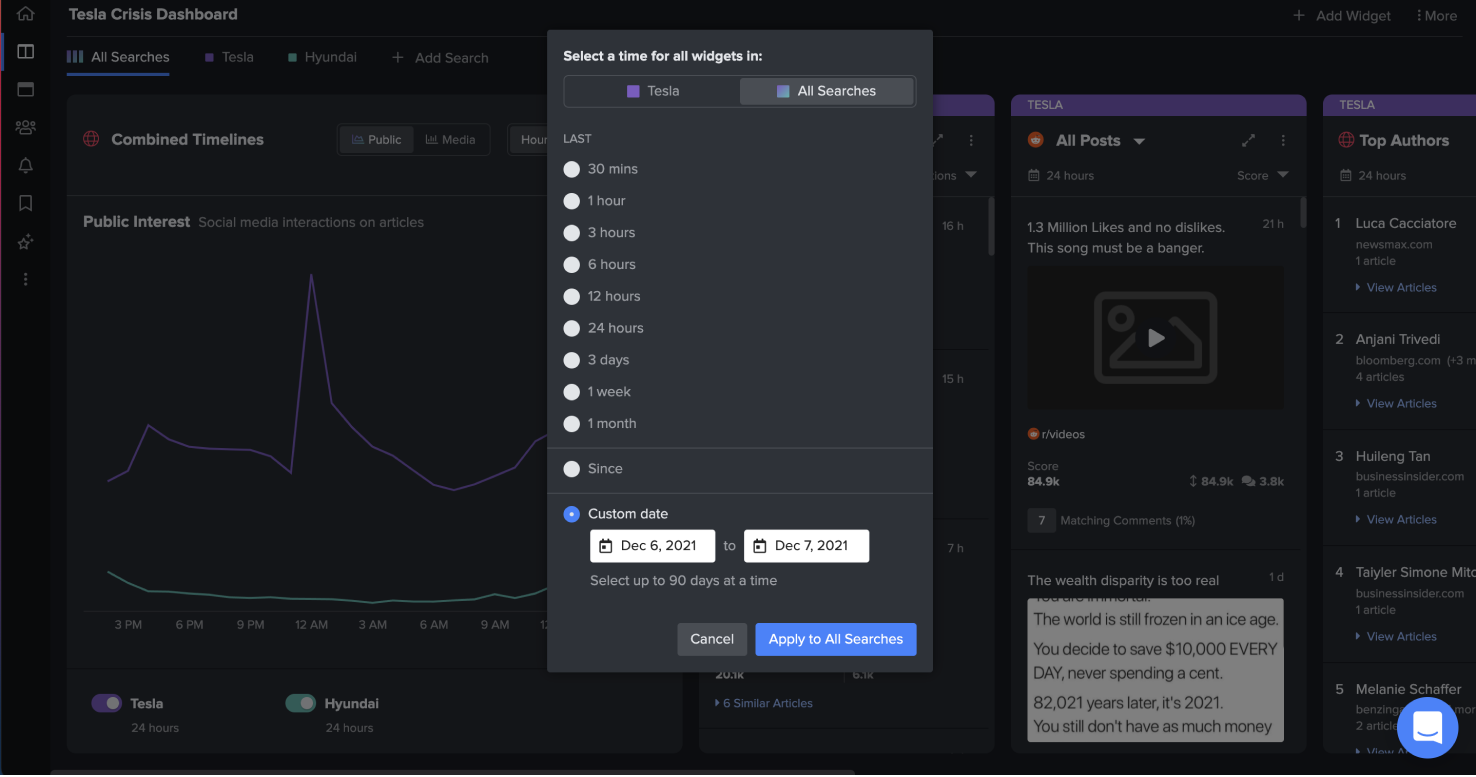
Task: Select the Since radio option
Action: pos(572,469)
